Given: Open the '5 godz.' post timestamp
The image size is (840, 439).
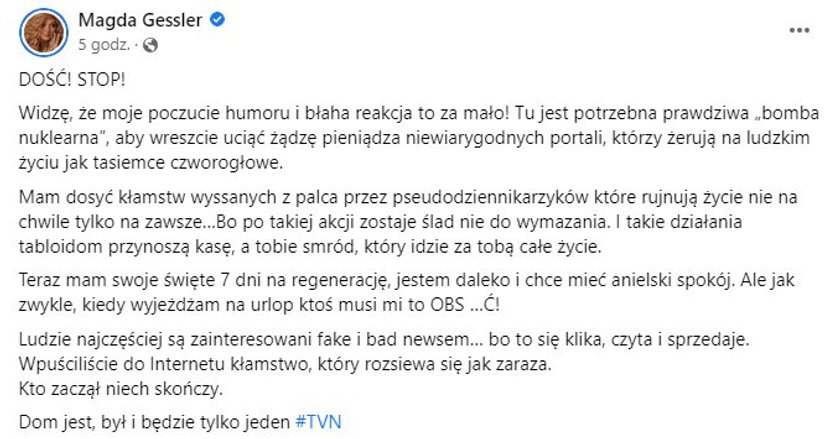Looking at the screenshot, I should [x=104, y=45].
